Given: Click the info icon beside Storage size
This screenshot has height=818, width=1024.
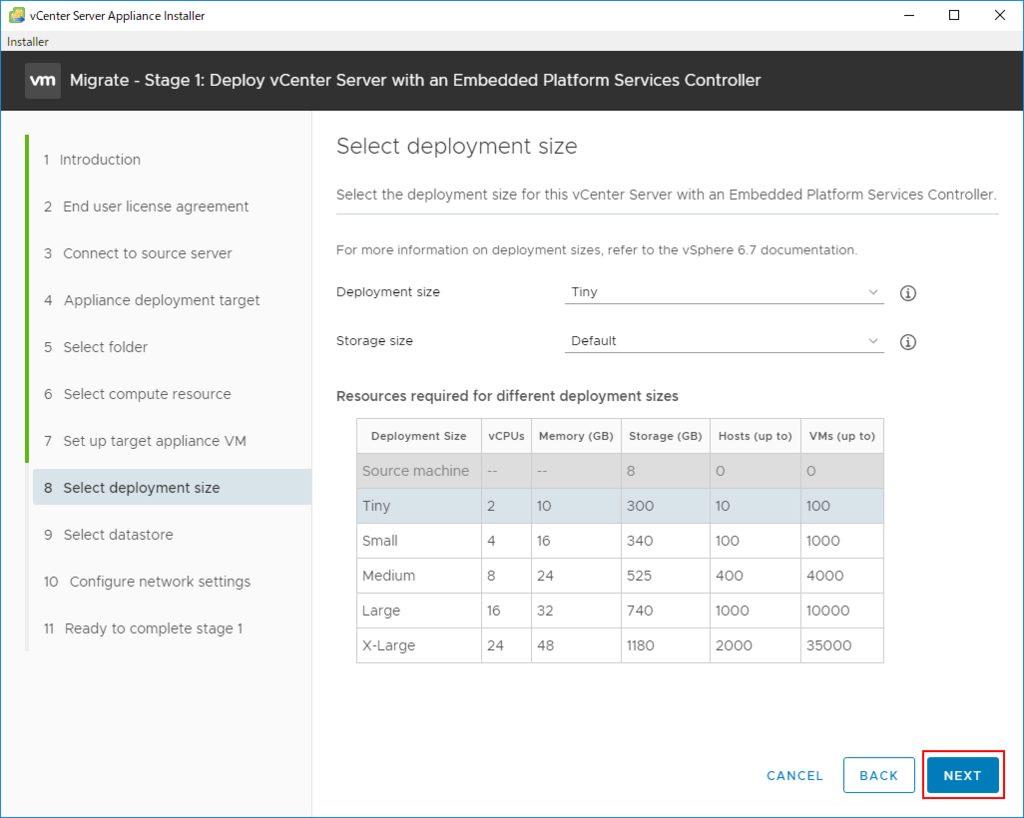Looking at the screenshot, I should (x=908, y=342).
